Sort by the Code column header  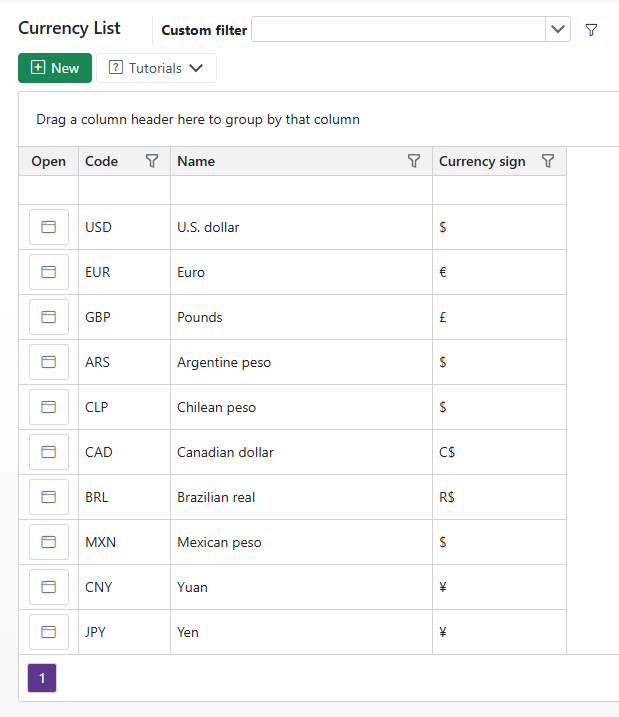tap(101, 161)
